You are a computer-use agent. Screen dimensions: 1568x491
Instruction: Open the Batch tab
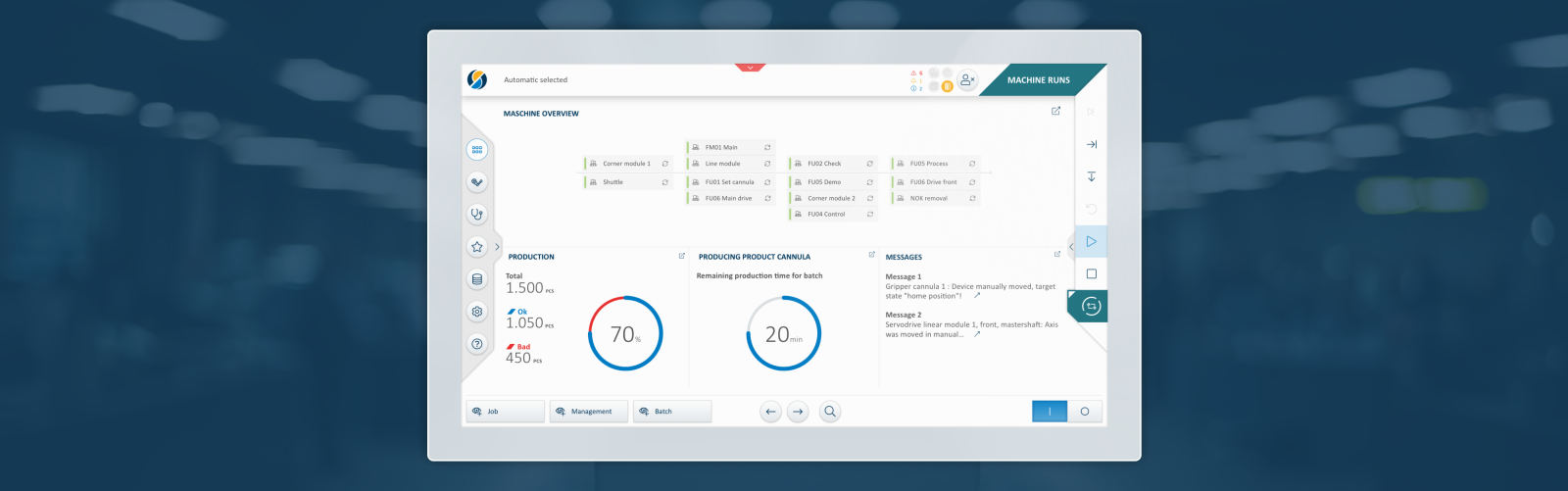(x=672, y=412)
